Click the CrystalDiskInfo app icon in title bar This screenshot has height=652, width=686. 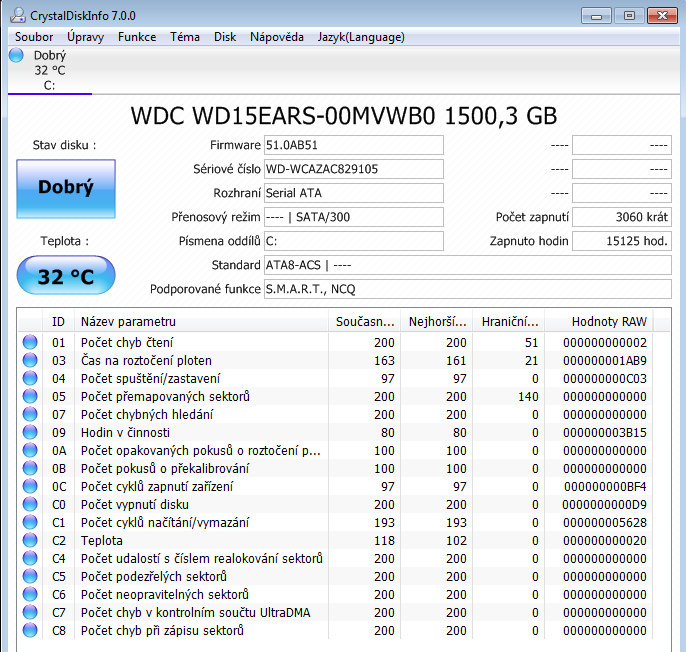click(16, 15)
